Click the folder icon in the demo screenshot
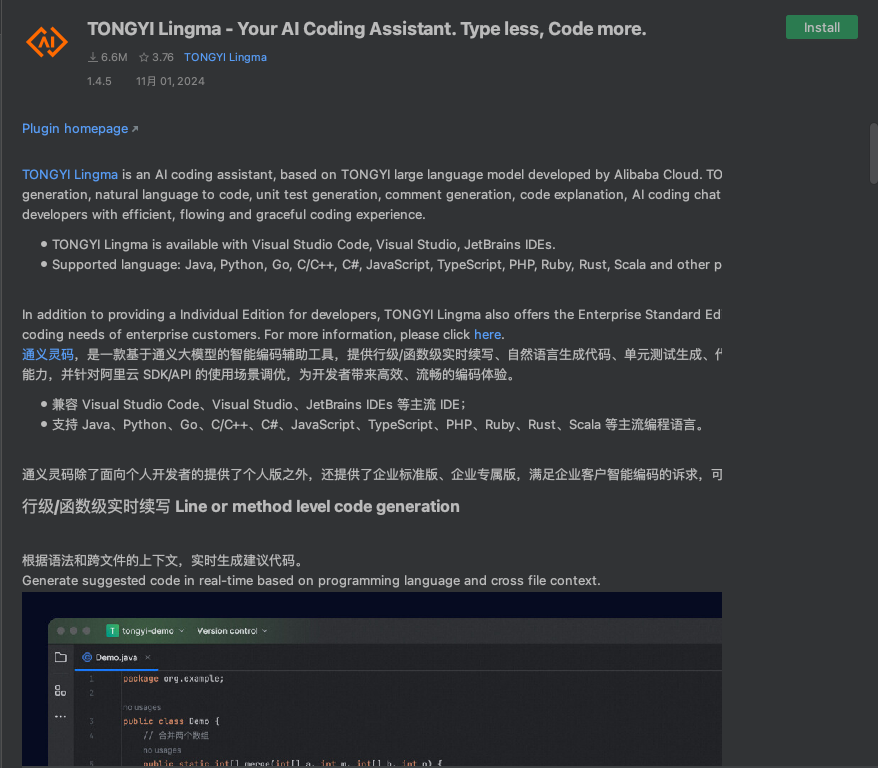 coord(60,657)
